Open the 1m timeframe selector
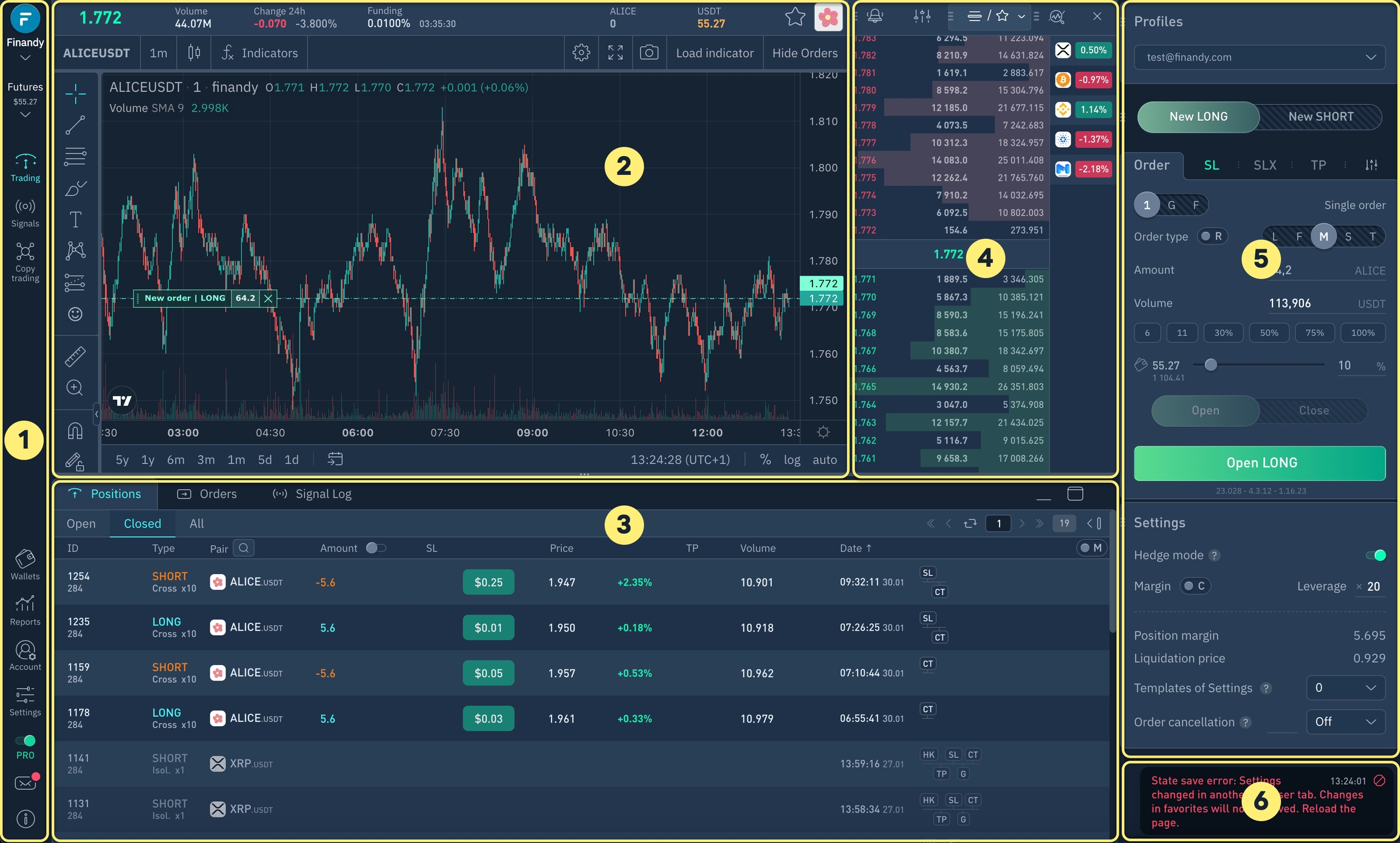This screenshot has width=1400, height=843. pos(159,53)
